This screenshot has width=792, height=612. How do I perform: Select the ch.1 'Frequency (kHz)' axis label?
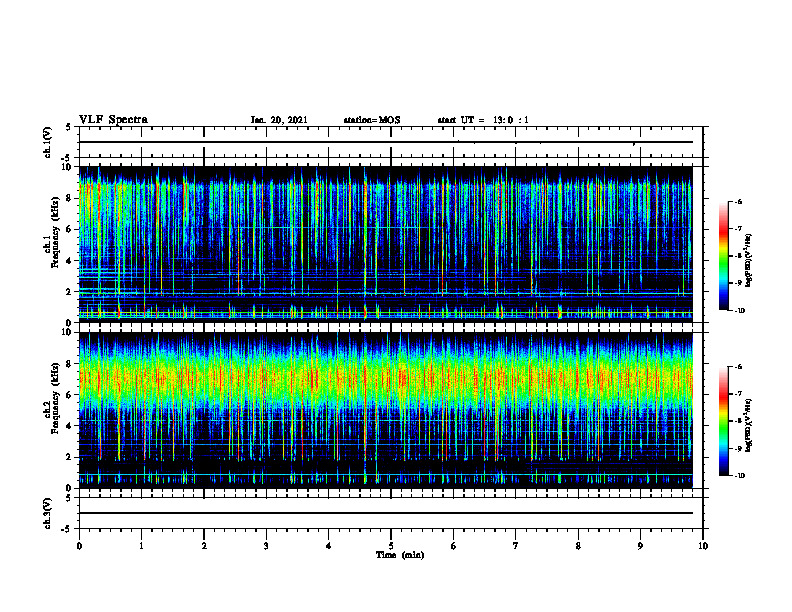coord(55,234)
